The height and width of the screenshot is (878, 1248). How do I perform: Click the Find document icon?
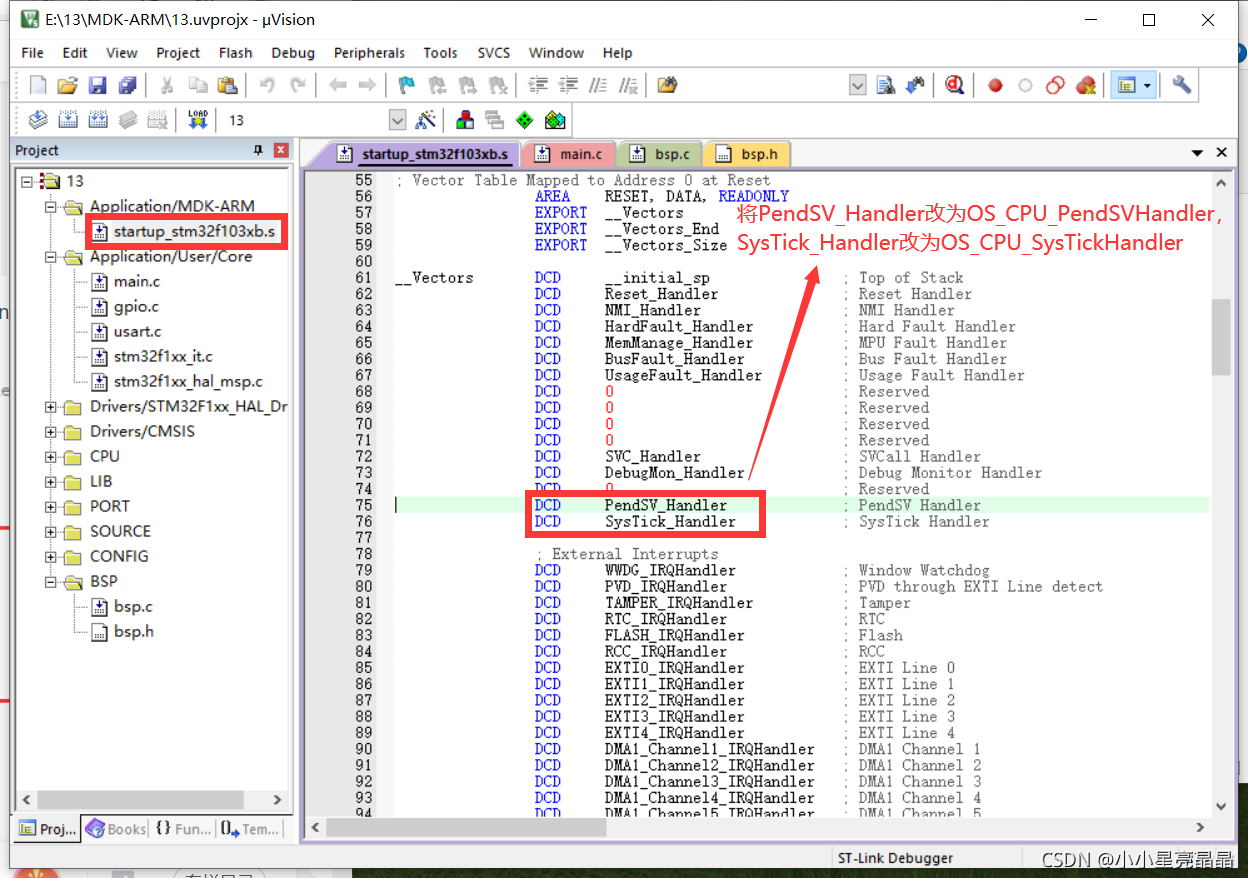pyautogui.click(x=885, y=85)
